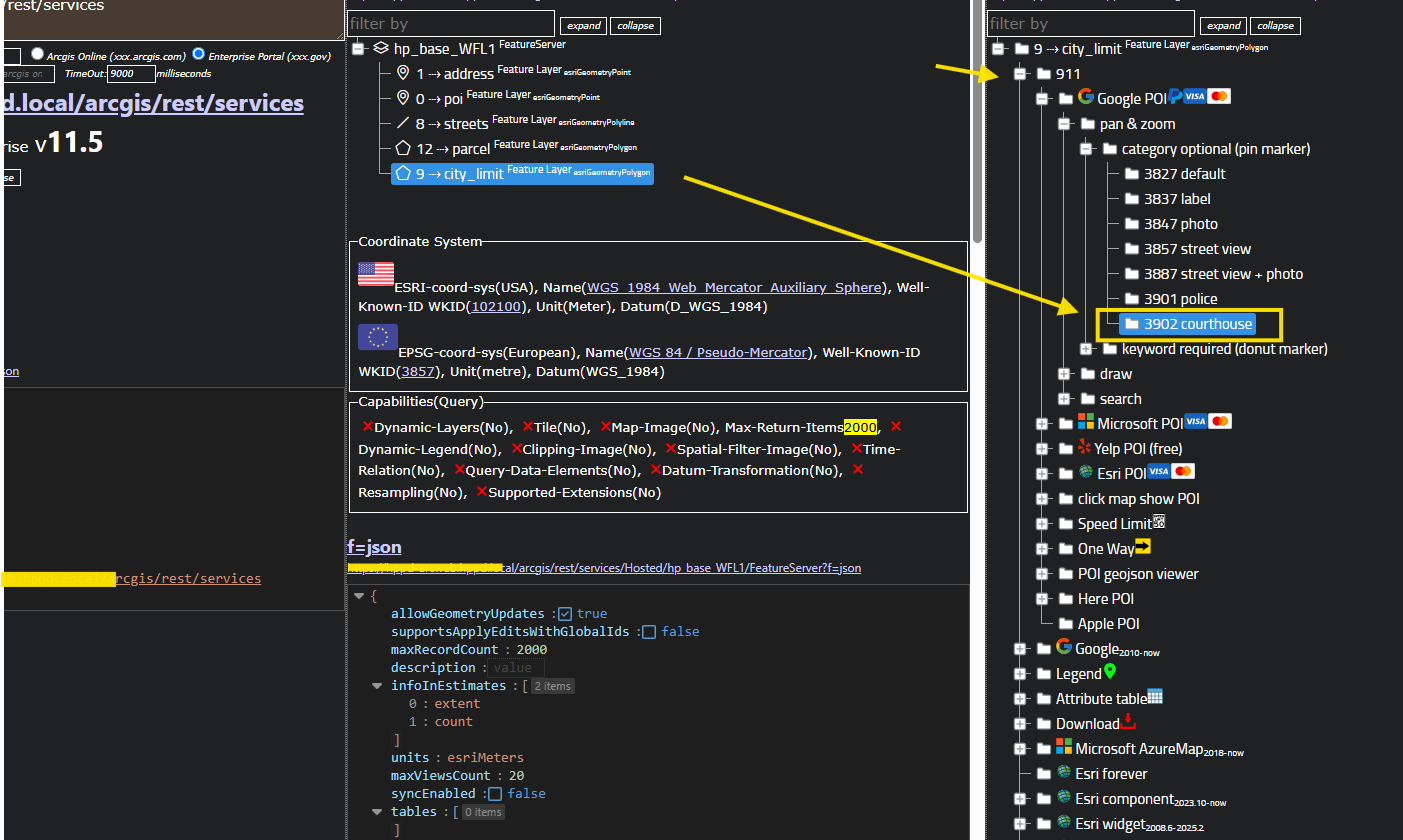Click the hp_base_WFL1 layers stack icon
This screenshot has width=1403, height=840.
[x=380, y=48]
